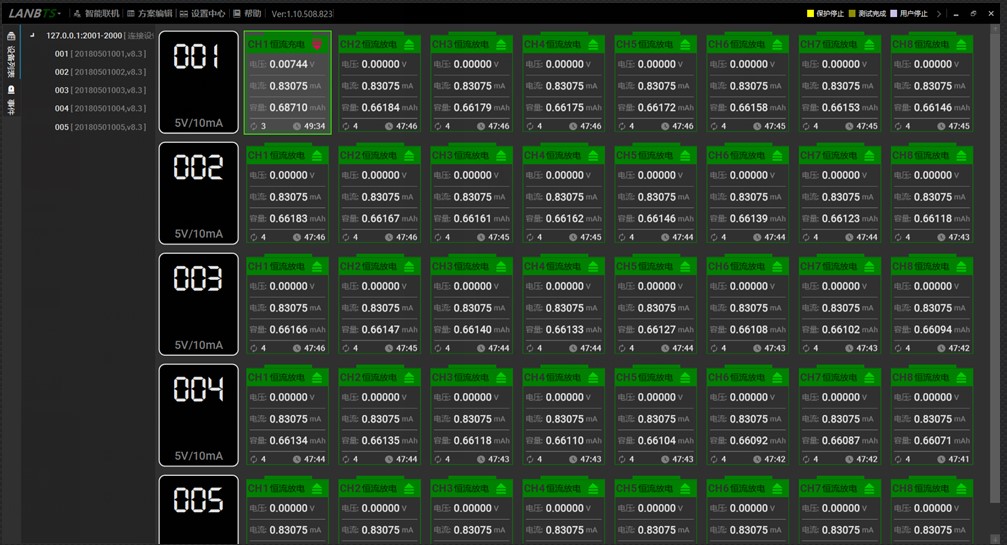This screenshot has height=545, width=1007.
Task: Click the clock icon beside 49:34 in unit 001 CH1
Action: 297,126
